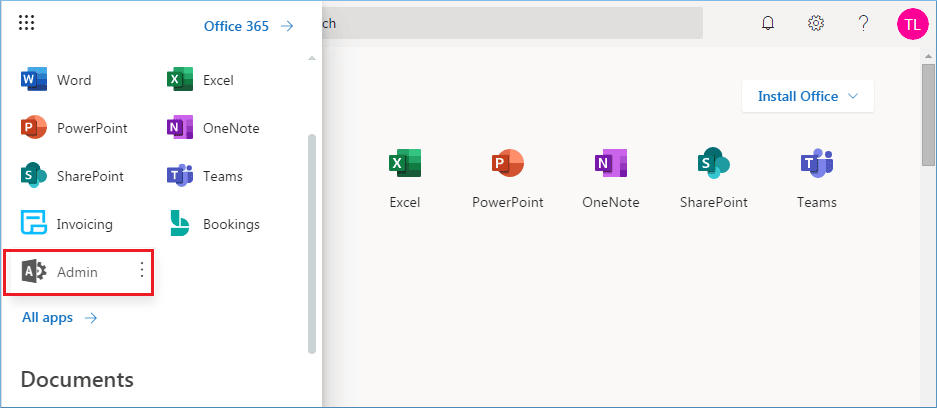
Task: Click the main page scroll-up arrow
Action: [928, 56]
